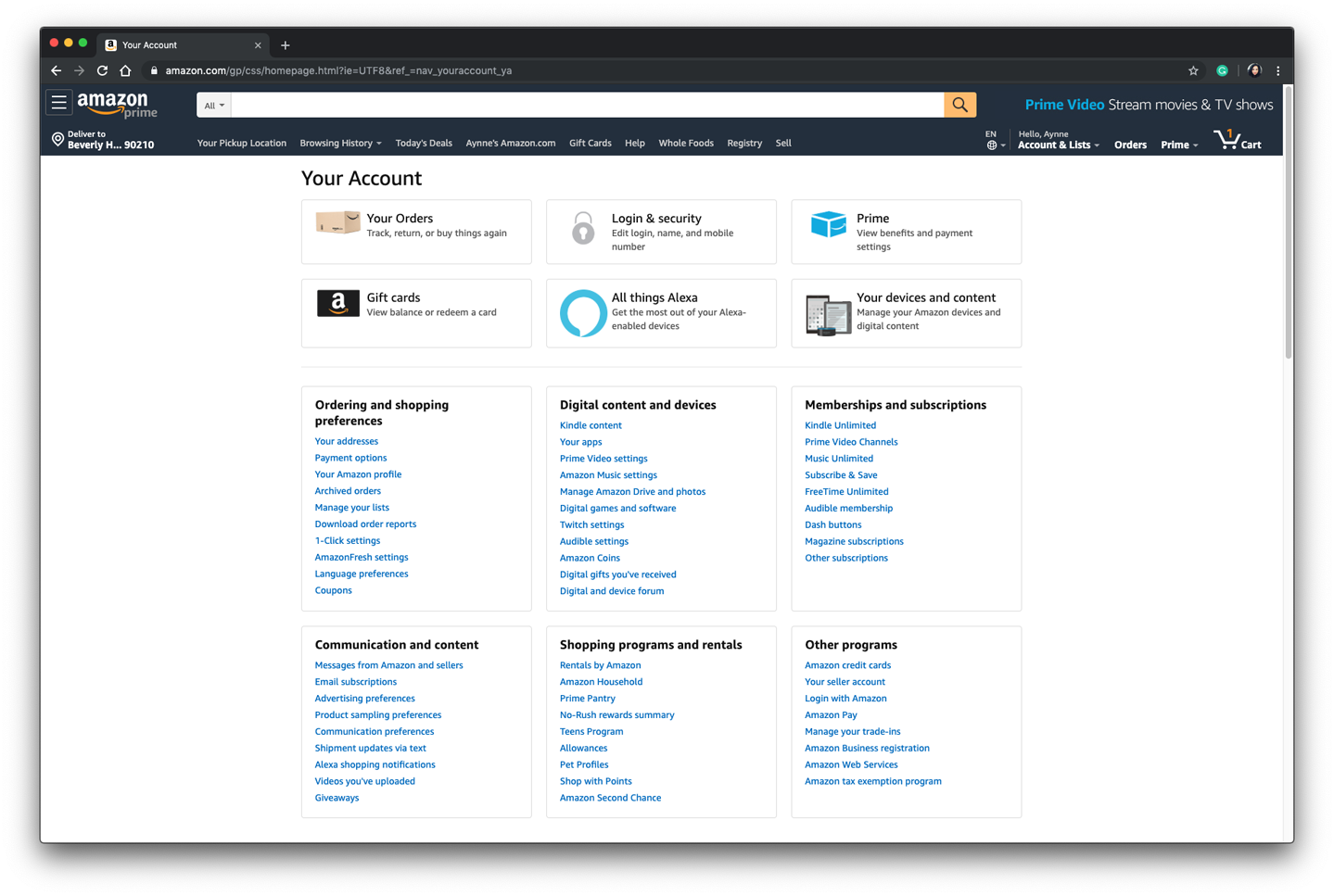Open Subscribe & Save link
The width and height of the screenshot is (1334, 896).
(x=841, y=475)
